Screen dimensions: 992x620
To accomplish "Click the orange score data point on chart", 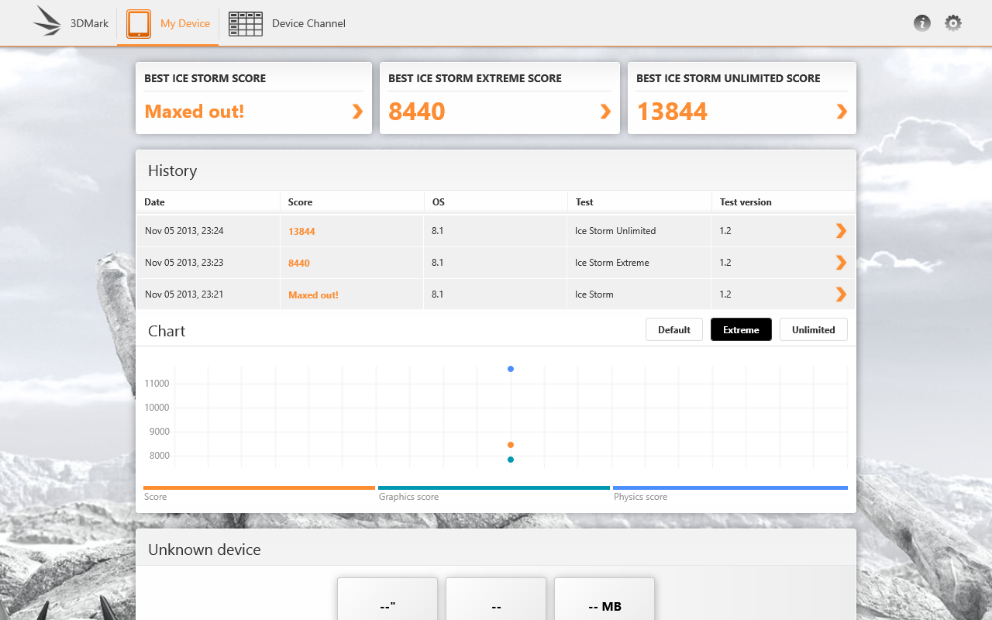I will (x=511, y=445).
